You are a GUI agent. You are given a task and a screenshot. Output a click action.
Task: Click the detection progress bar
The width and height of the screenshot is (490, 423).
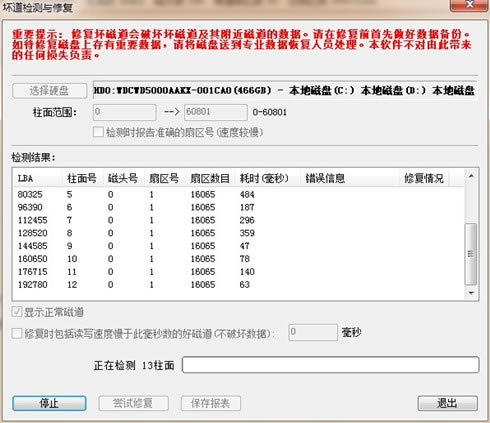tap(331, 365)
